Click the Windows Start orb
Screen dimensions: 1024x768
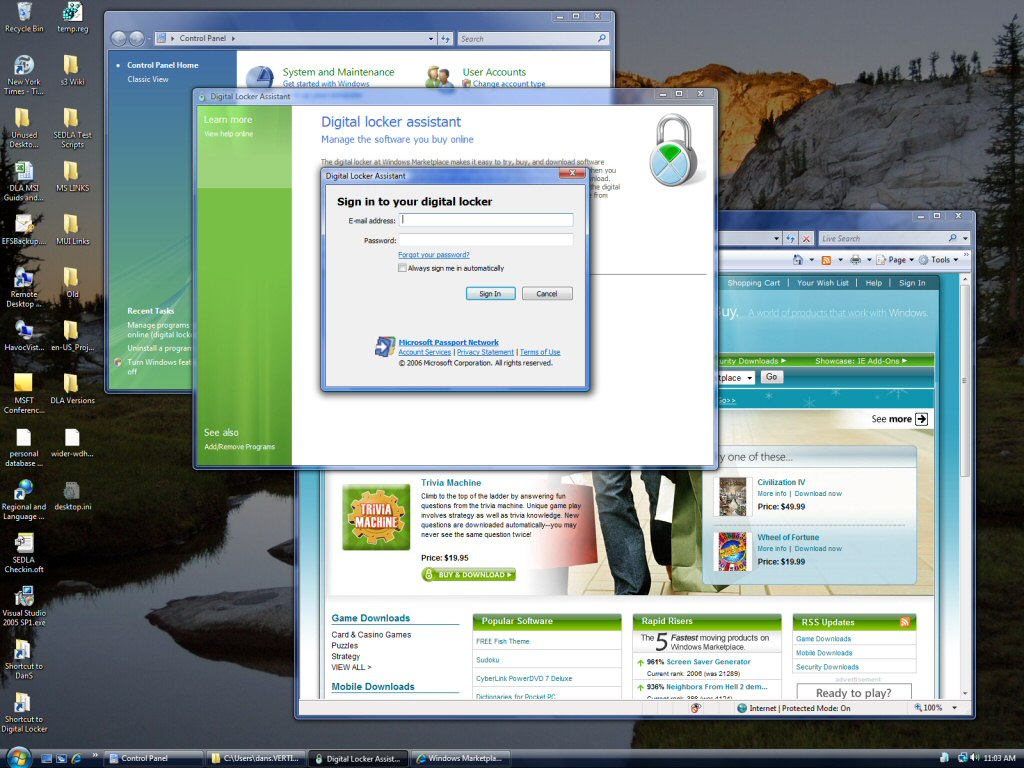coord(18,758)
